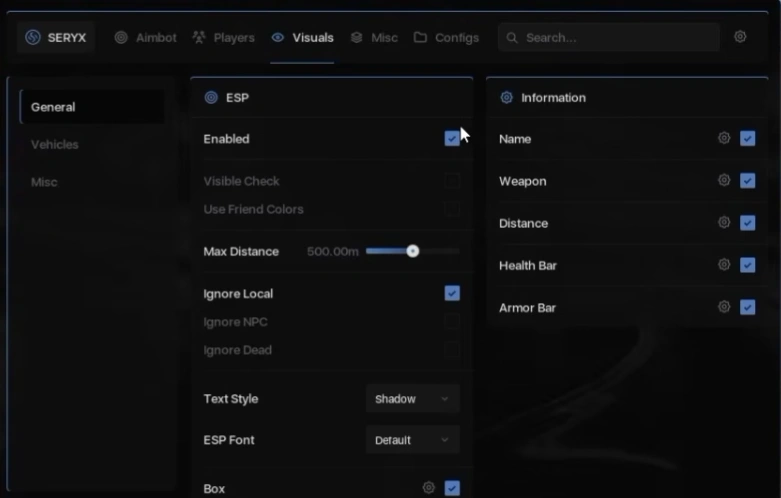Uncheck the Ignore Local checkbox
This screenshot has height=498, width=781.
point(452,293)
